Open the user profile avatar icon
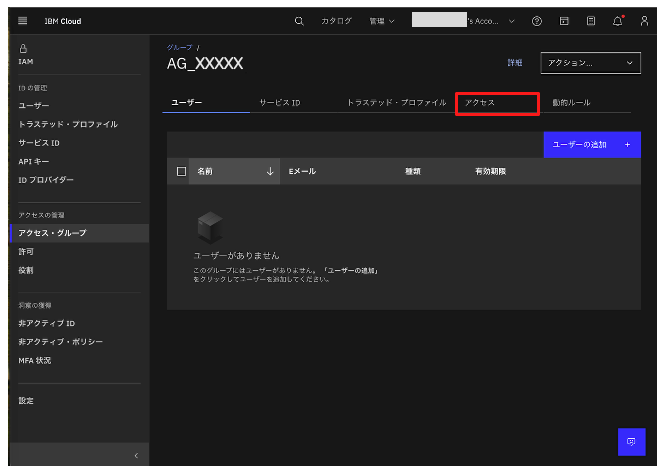664x473 pixels. coord(644,20)
